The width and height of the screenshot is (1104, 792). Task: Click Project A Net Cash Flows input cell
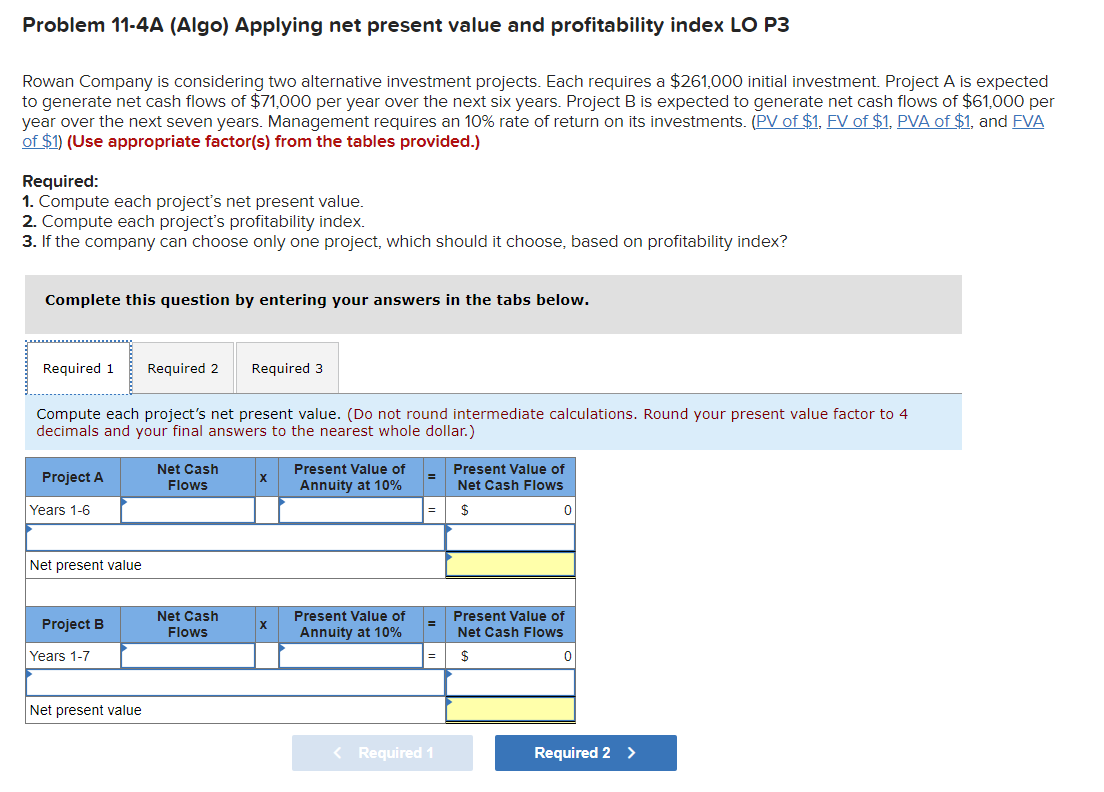coord(187,510)
